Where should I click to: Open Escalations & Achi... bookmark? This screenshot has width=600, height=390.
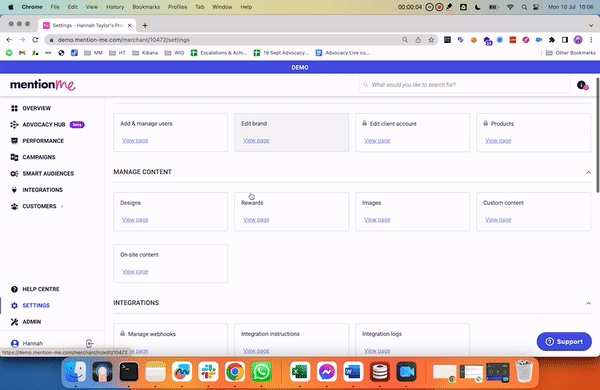(x=219, y=53)
